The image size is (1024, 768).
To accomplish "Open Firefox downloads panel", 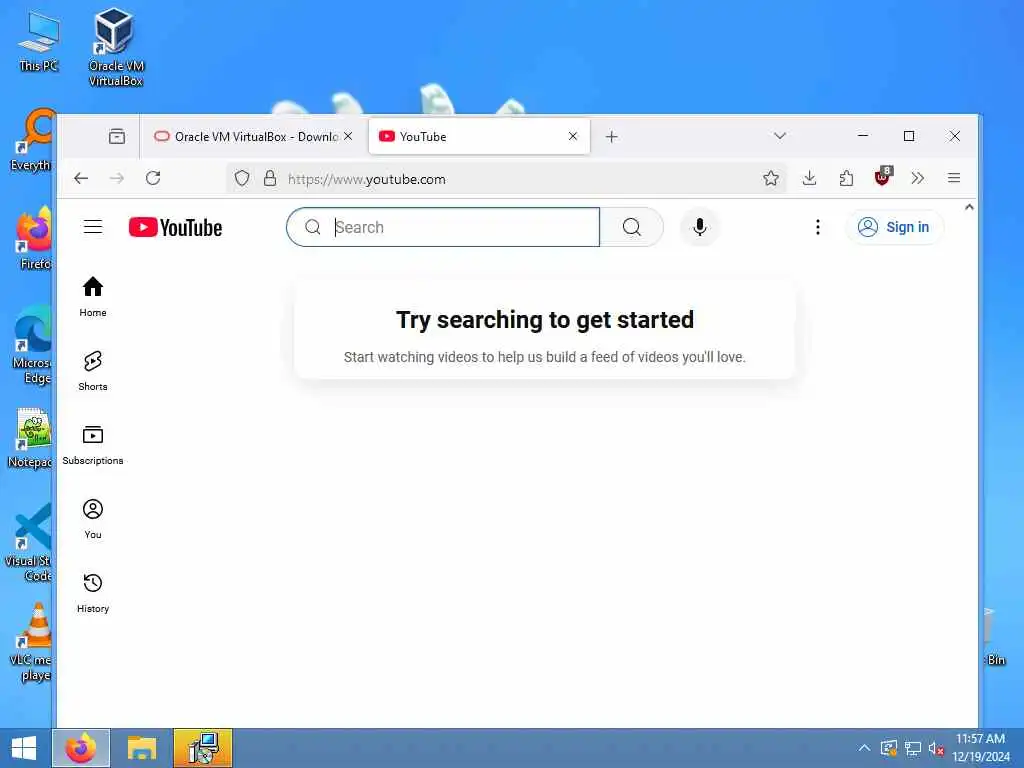I will tap(809, 178).
